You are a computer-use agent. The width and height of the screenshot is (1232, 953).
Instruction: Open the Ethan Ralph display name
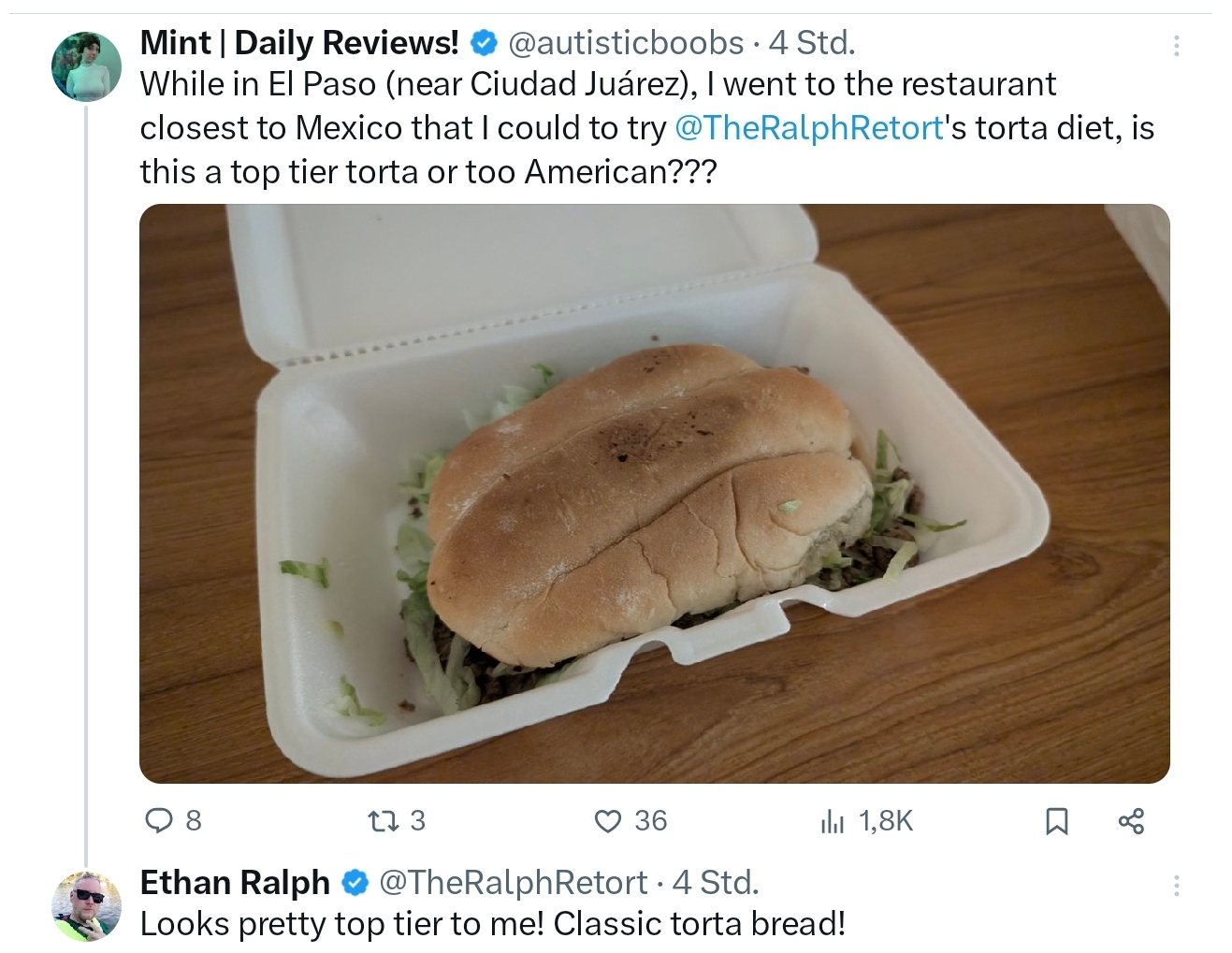click(235, 882)
